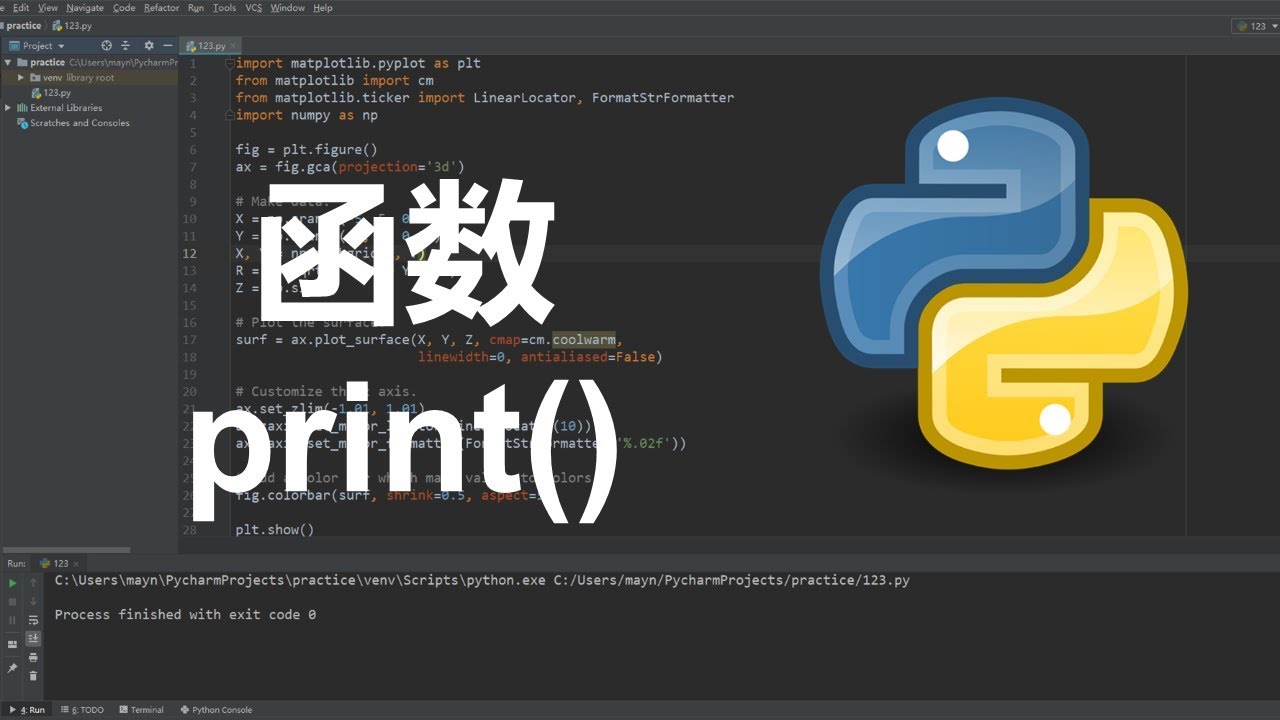Screen dimensions: 1280x720
Task: Open the Edit menu
Action: click(x=20, y=7)
